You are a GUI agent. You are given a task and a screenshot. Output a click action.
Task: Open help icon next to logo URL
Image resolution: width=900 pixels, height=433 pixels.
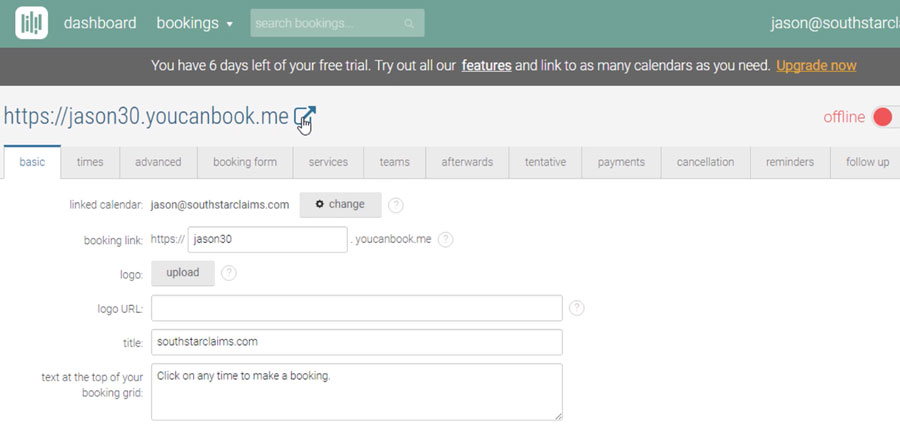tap(576, 308)
